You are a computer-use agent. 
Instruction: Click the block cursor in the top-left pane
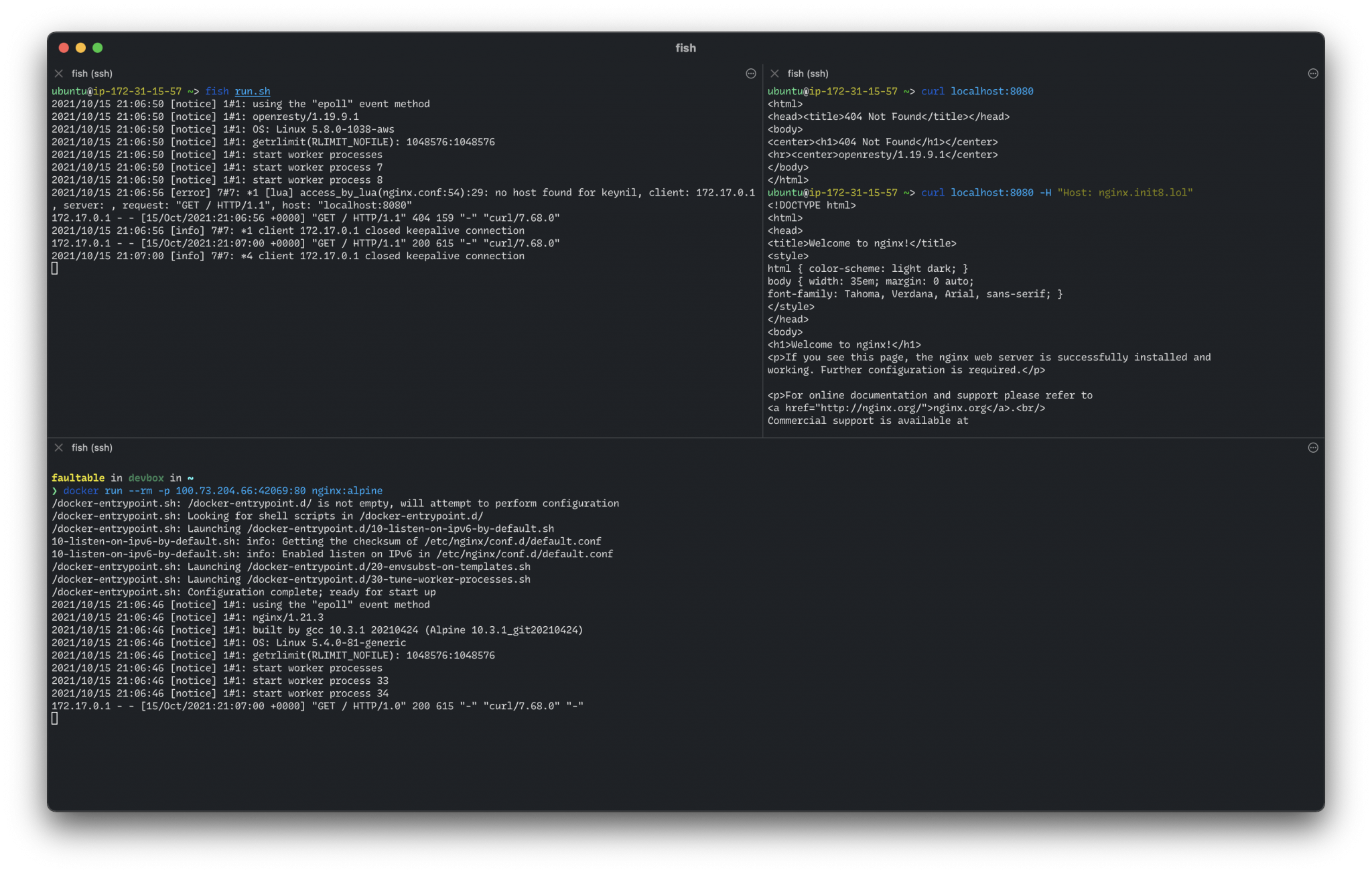[x=55, y=269]
